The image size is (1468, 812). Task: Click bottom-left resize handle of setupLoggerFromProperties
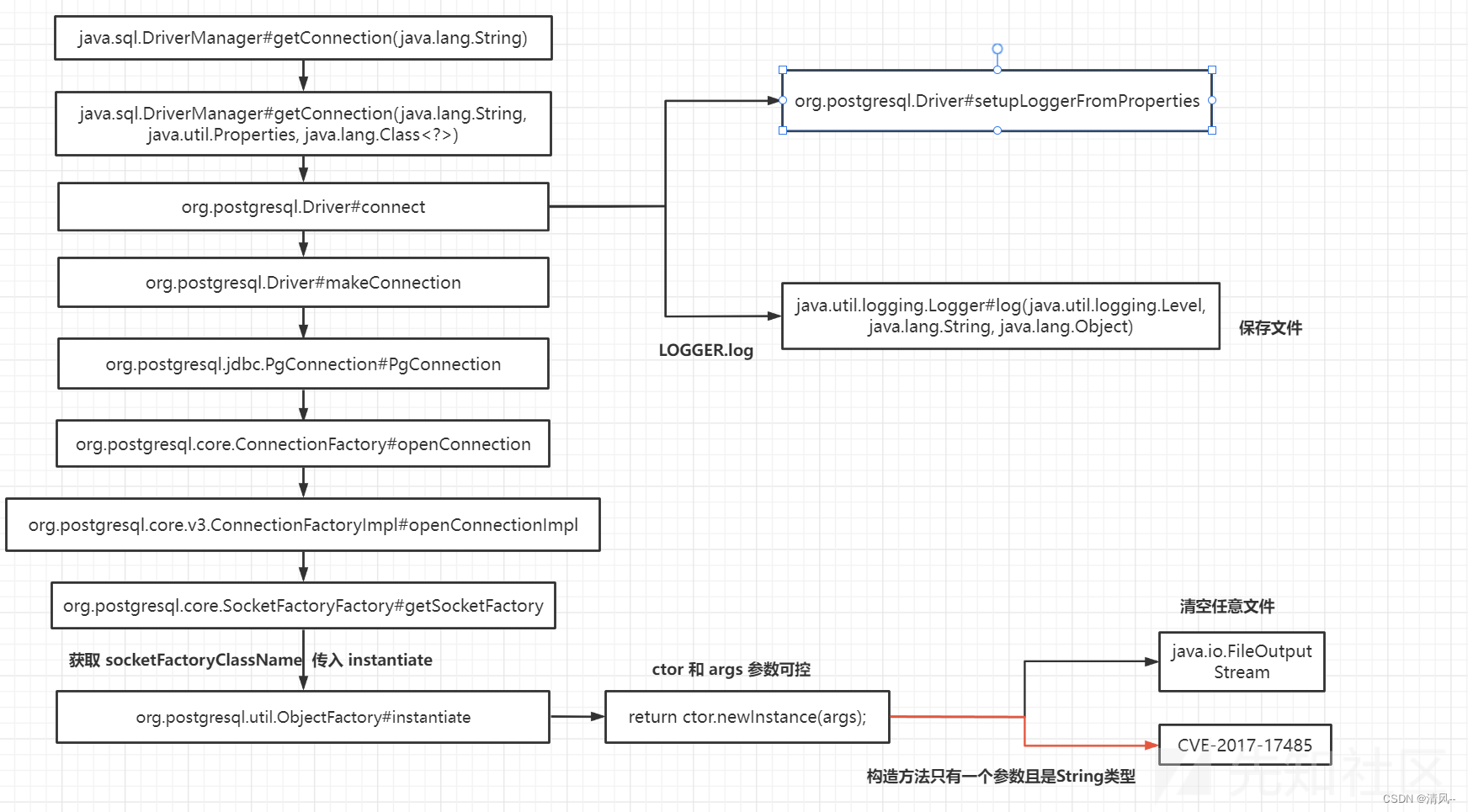[783, 130]
